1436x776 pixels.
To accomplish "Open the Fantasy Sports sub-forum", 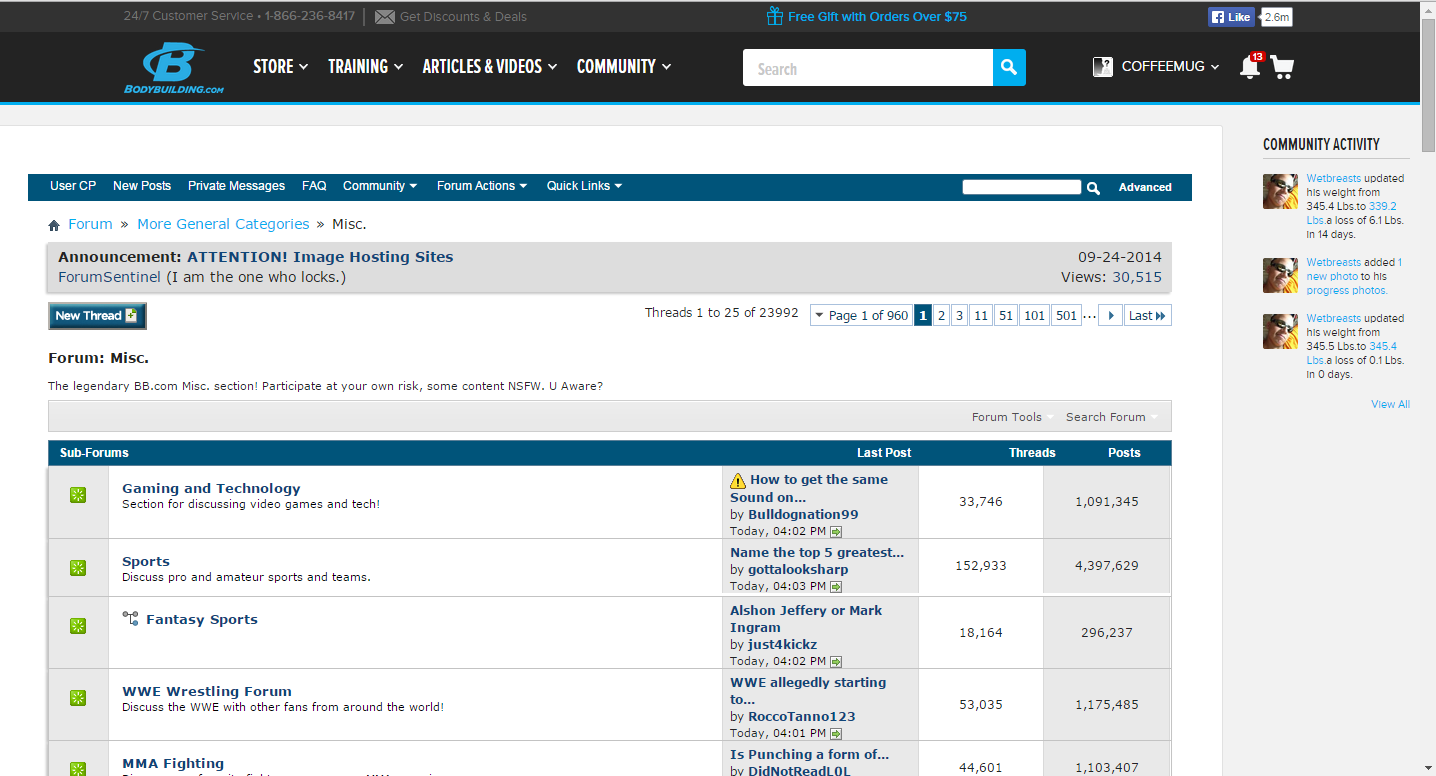I will 202,619.
